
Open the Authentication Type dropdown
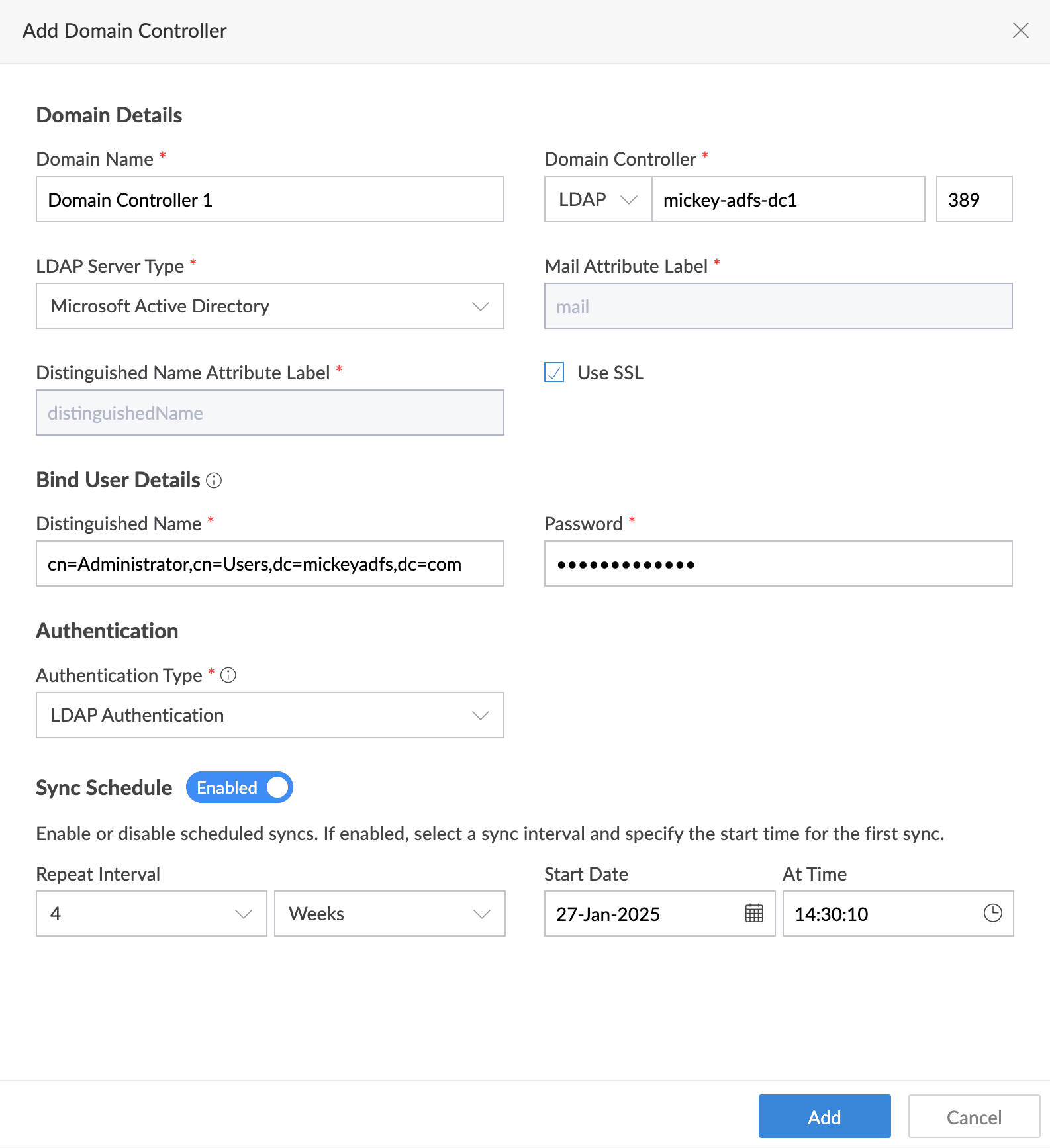[269, 715]
